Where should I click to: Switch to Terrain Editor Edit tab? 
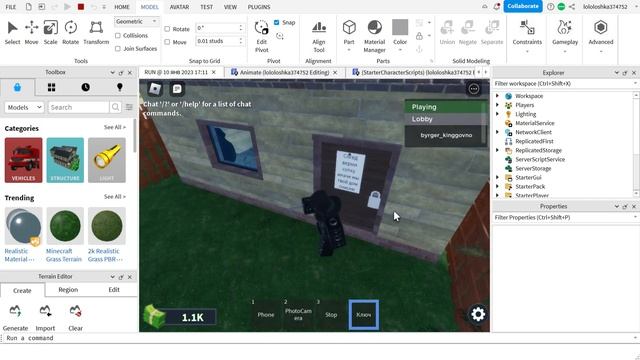pyautogui.click(x=114, y=290)
